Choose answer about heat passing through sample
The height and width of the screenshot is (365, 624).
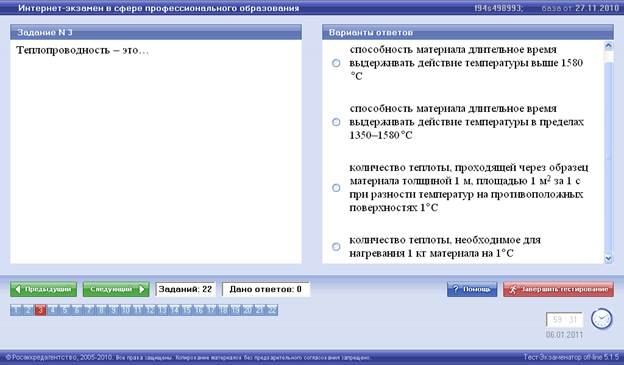(336, 187)
